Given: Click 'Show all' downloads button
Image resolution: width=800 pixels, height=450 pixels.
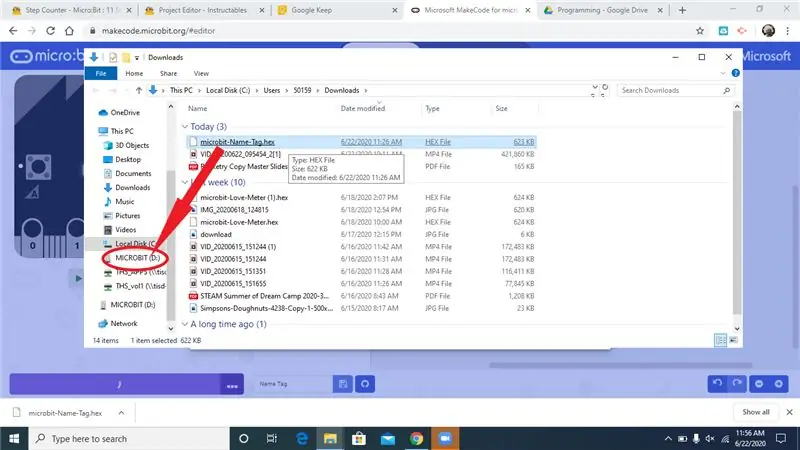Looking at the screenshot, I should tap(756, 412).
